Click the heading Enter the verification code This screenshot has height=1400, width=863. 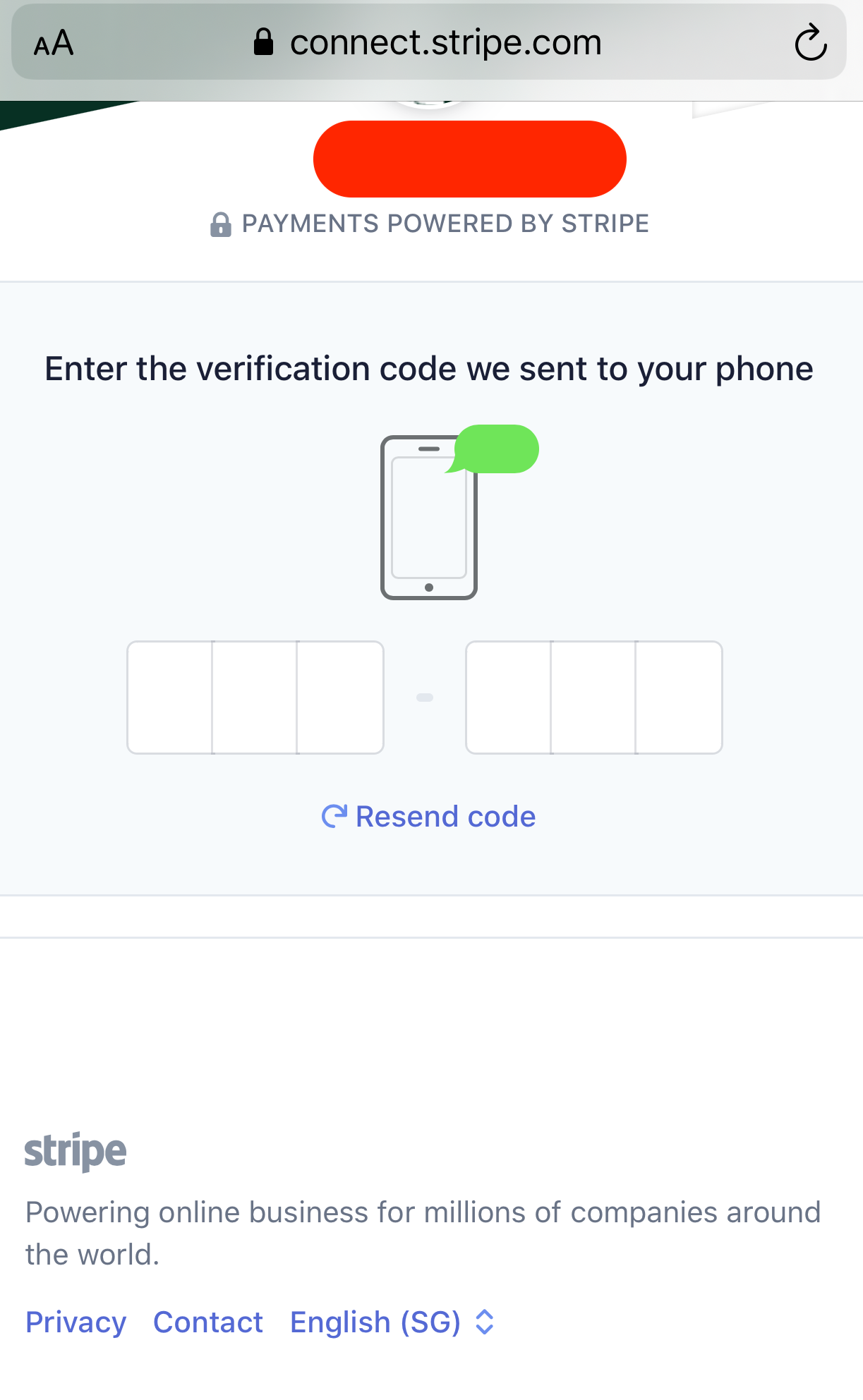click(x=429, y=367)
